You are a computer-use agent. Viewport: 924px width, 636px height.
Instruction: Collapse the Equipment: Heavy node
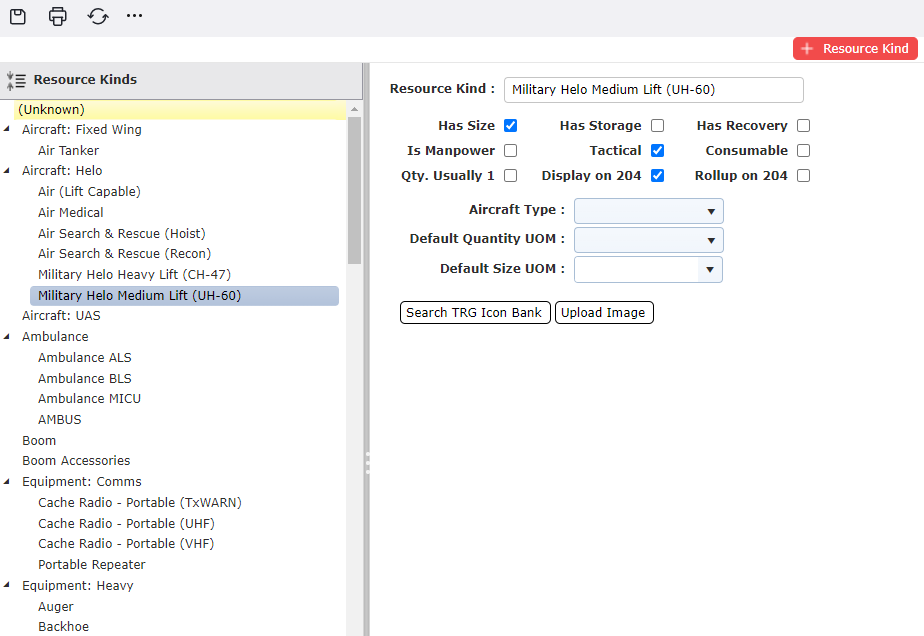pos(6,585)
